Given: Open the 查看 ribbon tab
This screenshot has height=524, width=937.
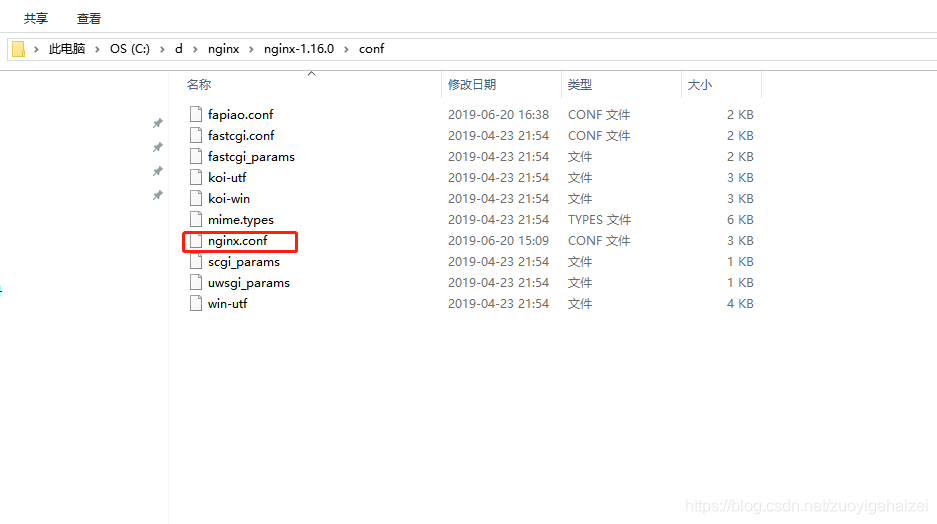Looking at the screenshot, I should (x=89, y=19).
